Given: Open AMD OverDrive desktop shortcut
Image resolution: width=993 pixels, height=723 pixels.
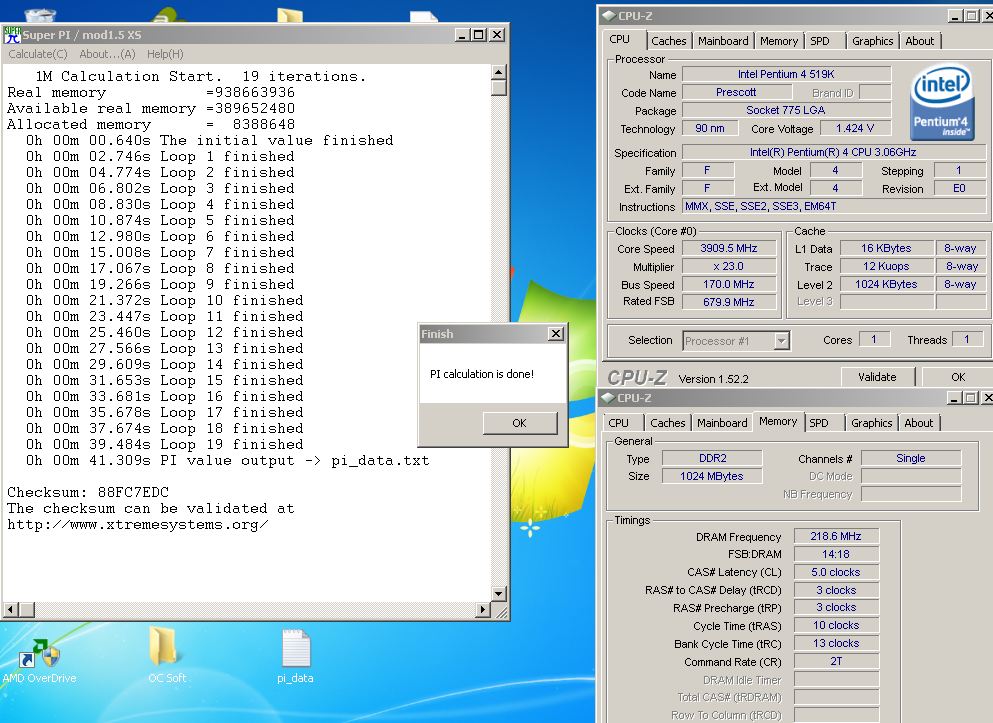Looking at the screenshot, I should pos(39,662).
